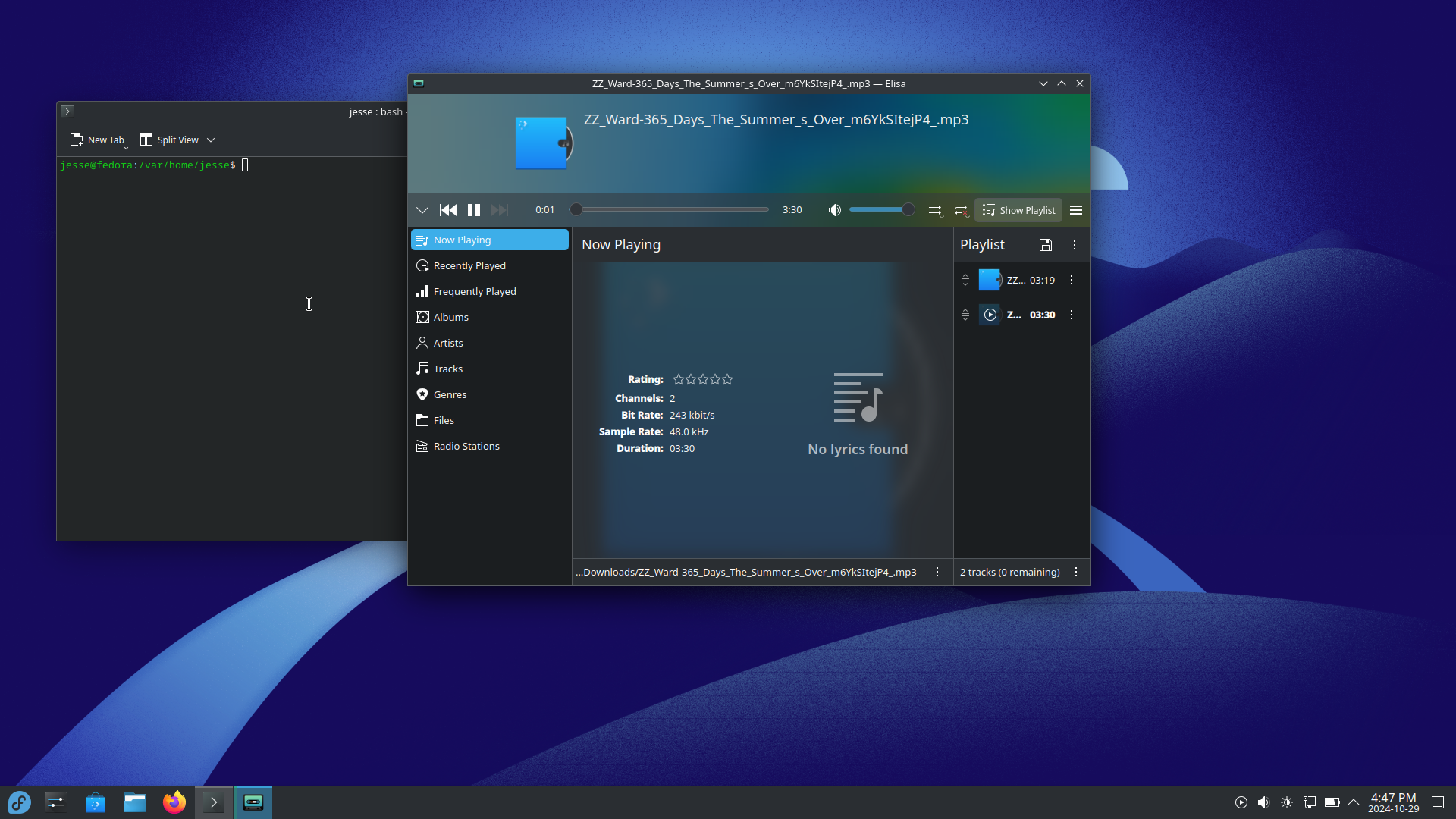Toggle repeat playback mode
This screenshot has width=1456, height=819.
[x=961, y=210]
